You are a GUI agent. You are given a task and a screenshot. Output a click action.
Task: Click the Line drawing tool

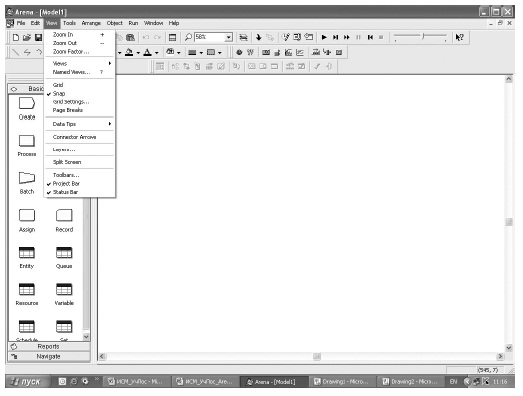(15, 52)
